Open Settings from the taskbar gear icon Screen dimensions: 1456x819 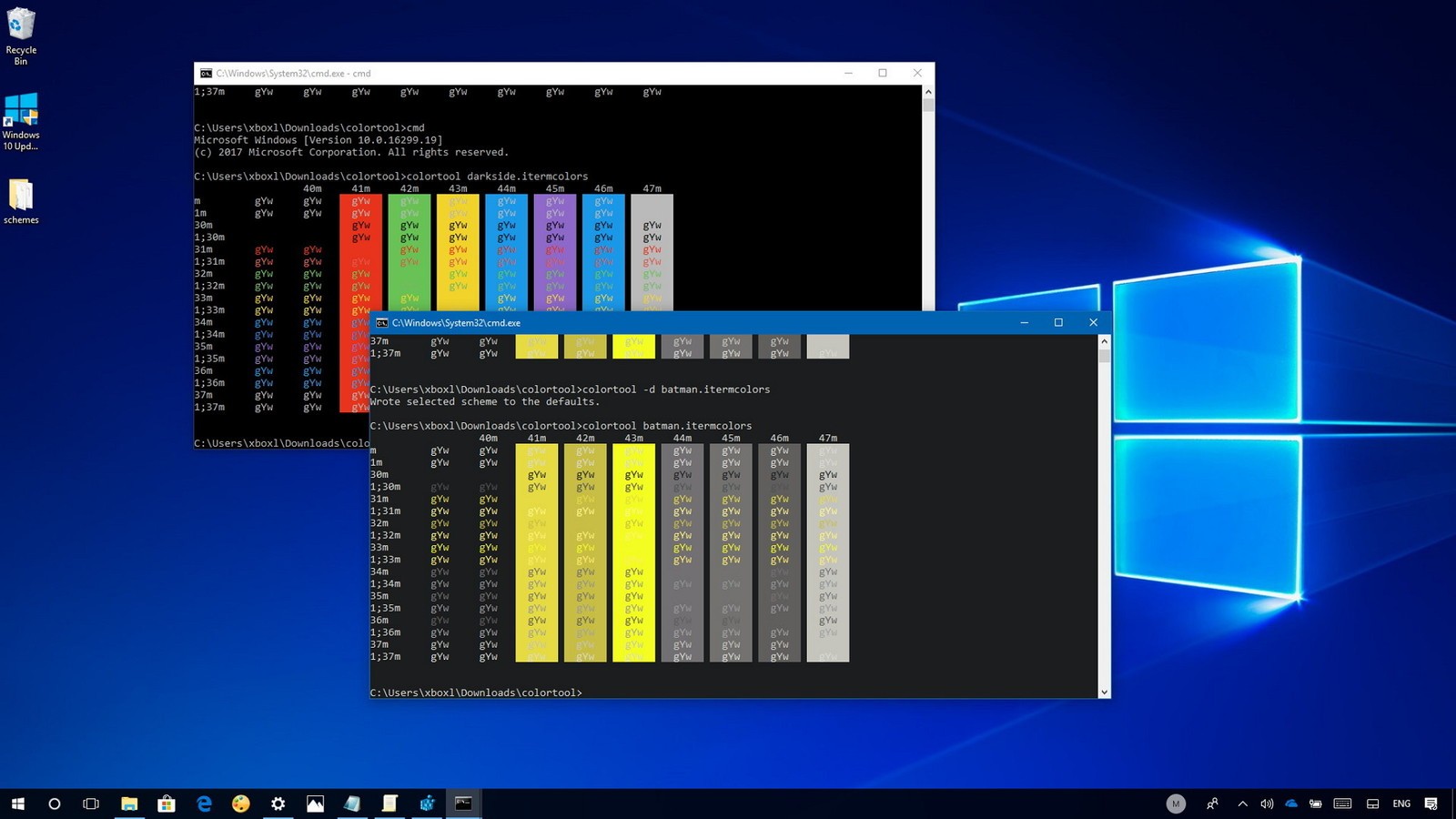click(278, 804)
